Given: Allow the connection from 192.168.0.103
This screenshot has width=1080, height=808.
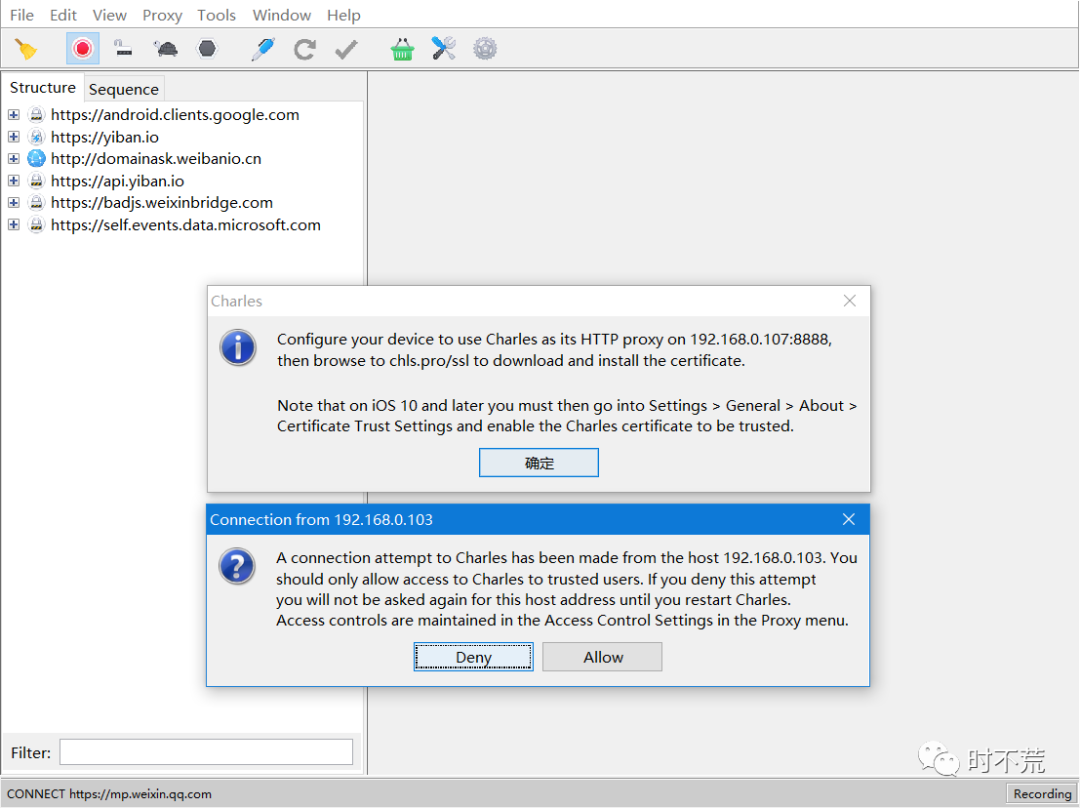Looking at the screenshot, I should pyautogui.click(x=603, y=656).
